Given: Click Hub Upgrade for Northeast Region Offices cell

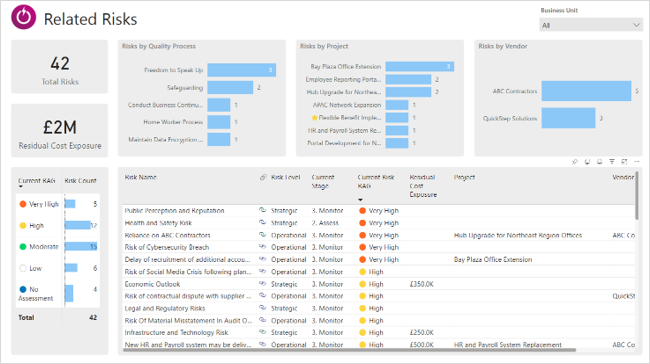Looking at the screenshot, I should [x=518, y=235].
